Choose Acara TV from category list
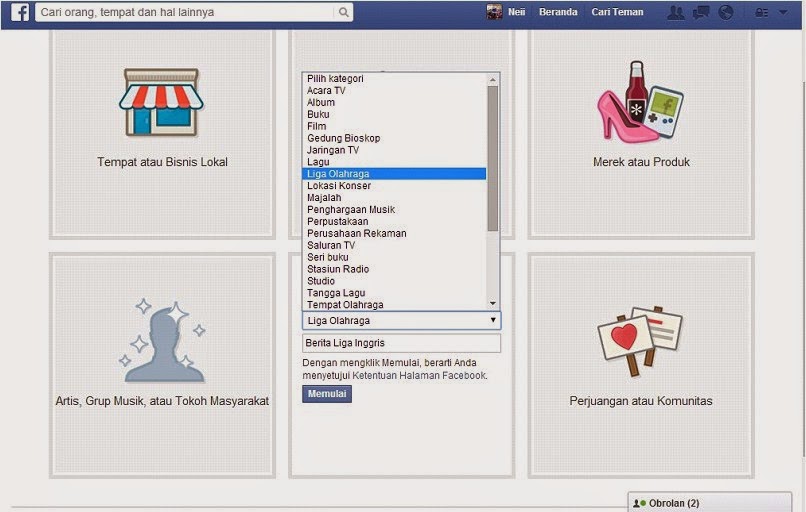806x512 pixels. coord(394,90)
